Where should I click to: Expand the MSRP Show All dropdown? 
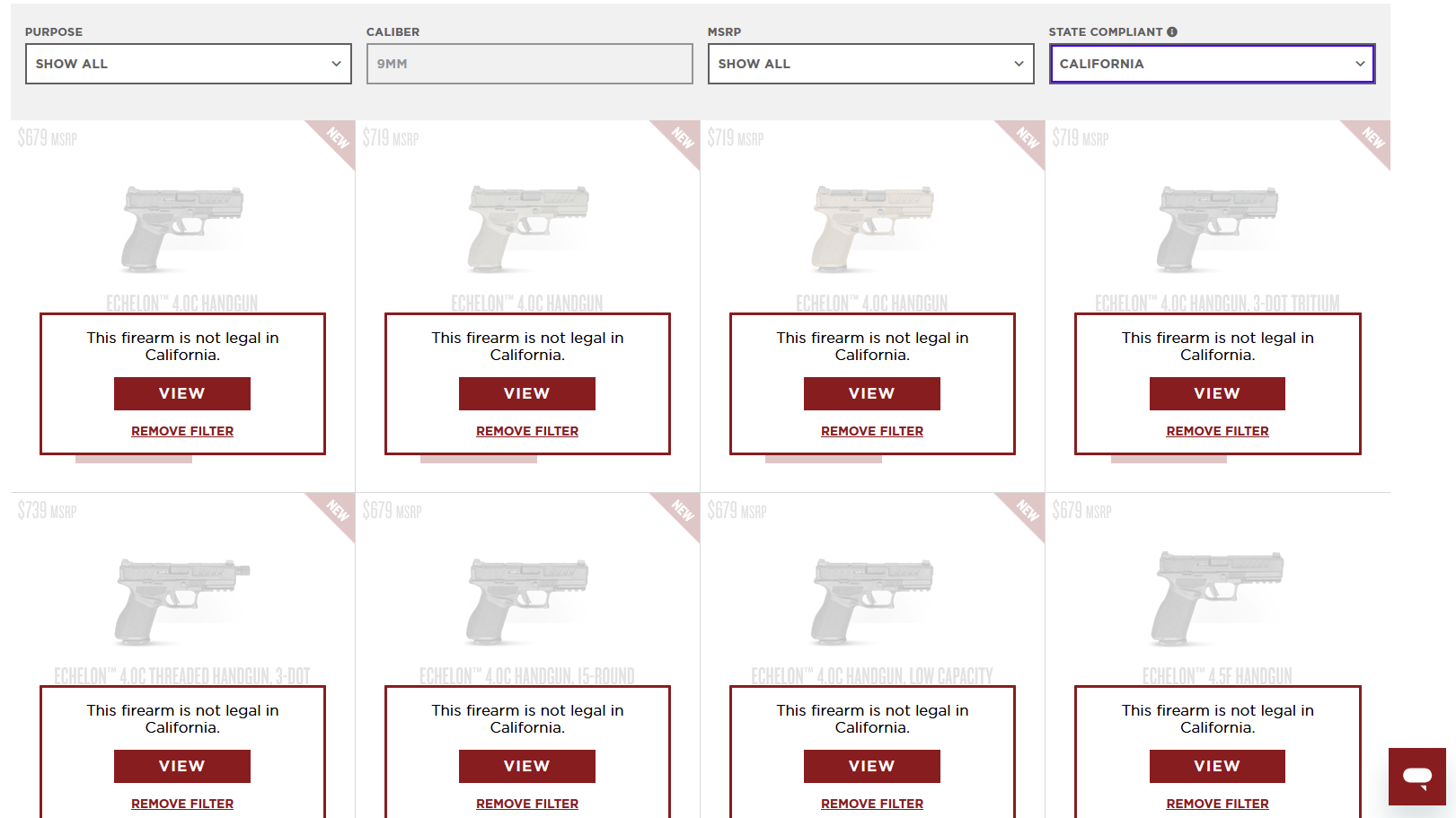coord(871,64)
